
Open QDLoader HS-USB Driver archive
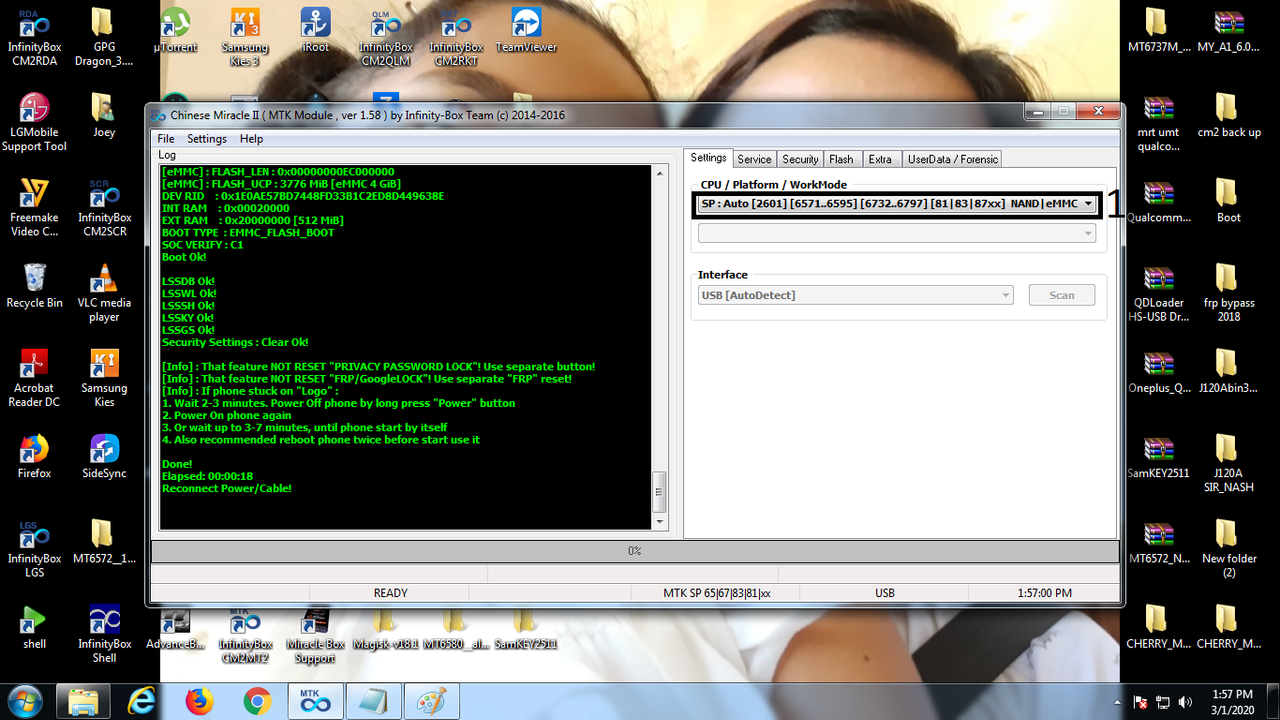point(1158,292)
